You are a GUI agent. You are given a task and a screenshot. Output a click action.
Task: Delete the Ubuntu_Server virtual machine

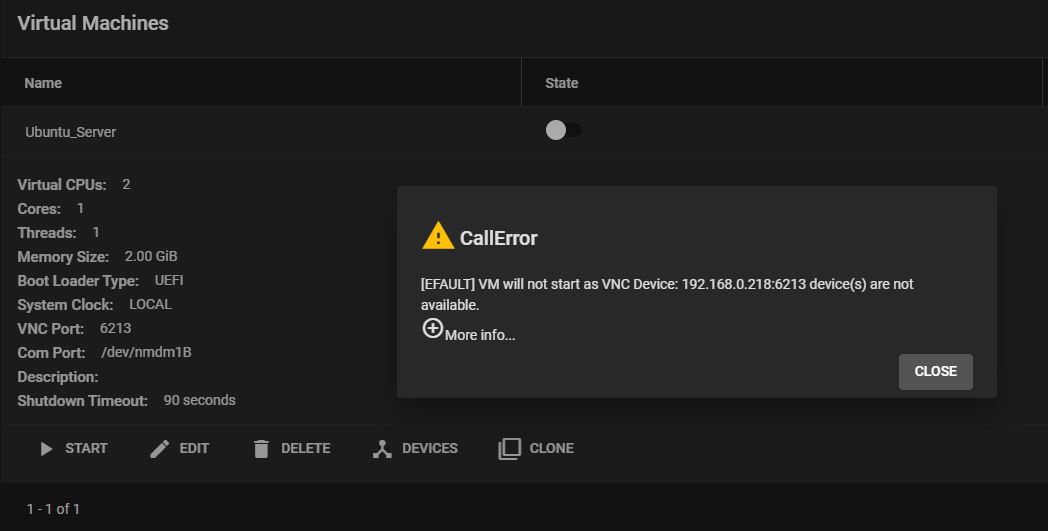point(291,449)
